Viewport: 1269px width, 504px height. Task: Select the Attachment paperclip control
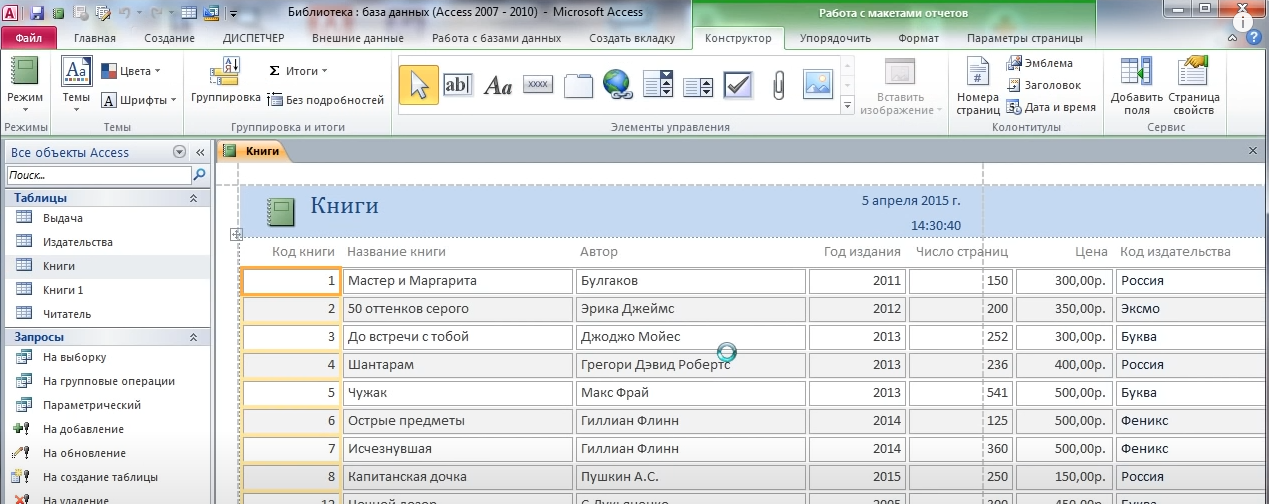coord(778,85)
